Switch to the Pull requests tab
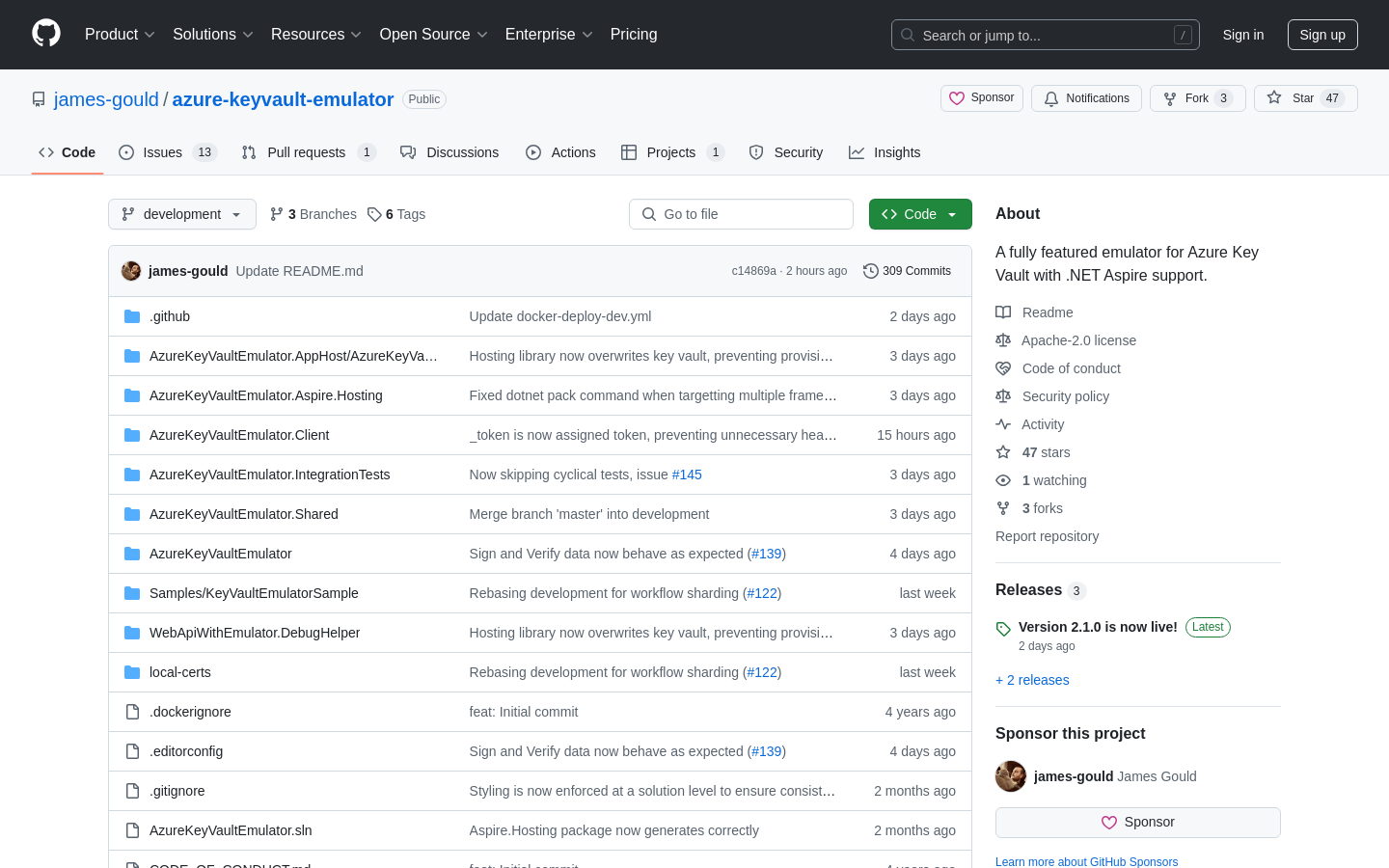The width and height of the screenshot is (1389, 868). (309, 152)
